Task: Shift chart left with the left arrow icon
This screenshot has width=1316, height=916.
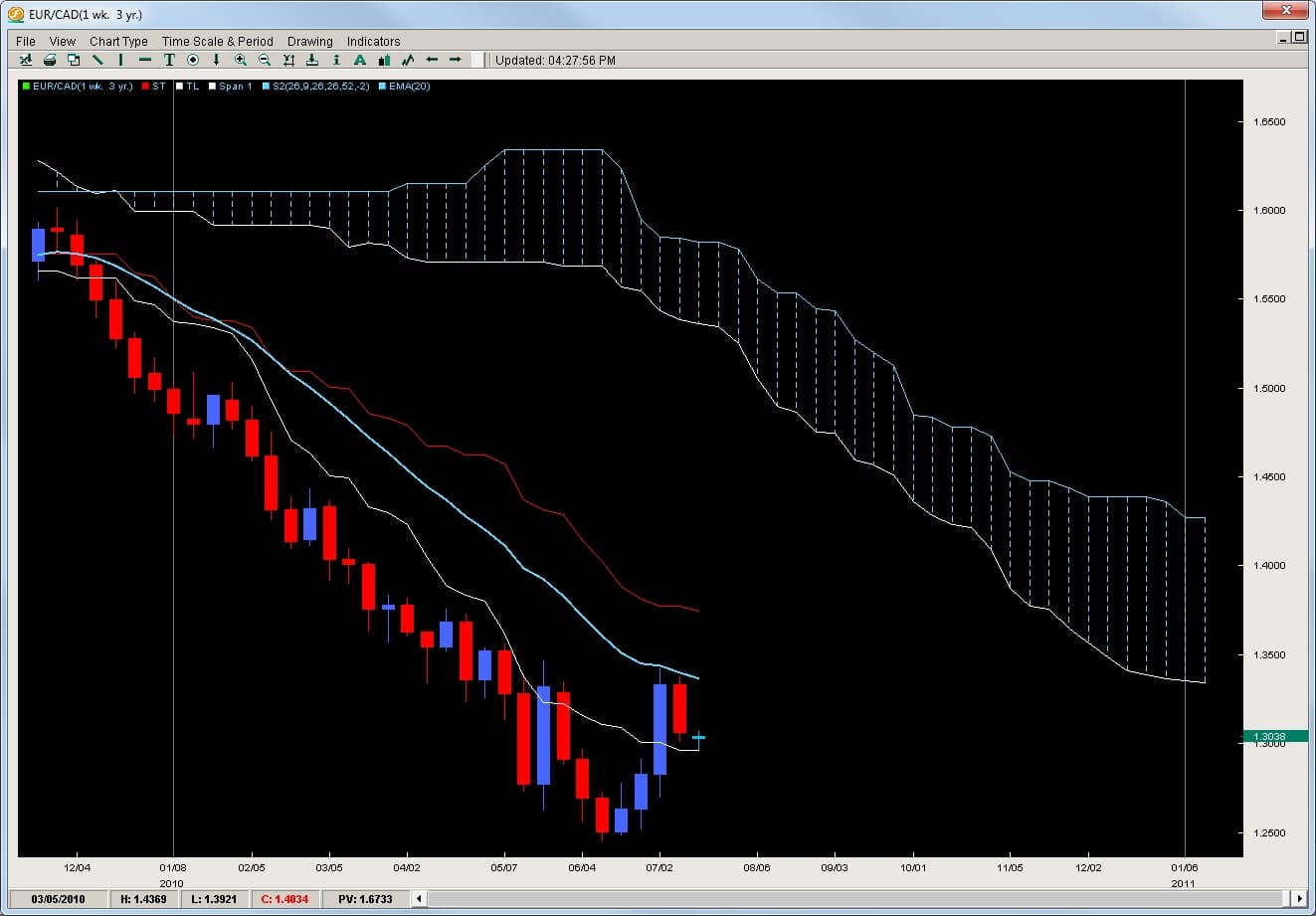Action: coord(432,60)
